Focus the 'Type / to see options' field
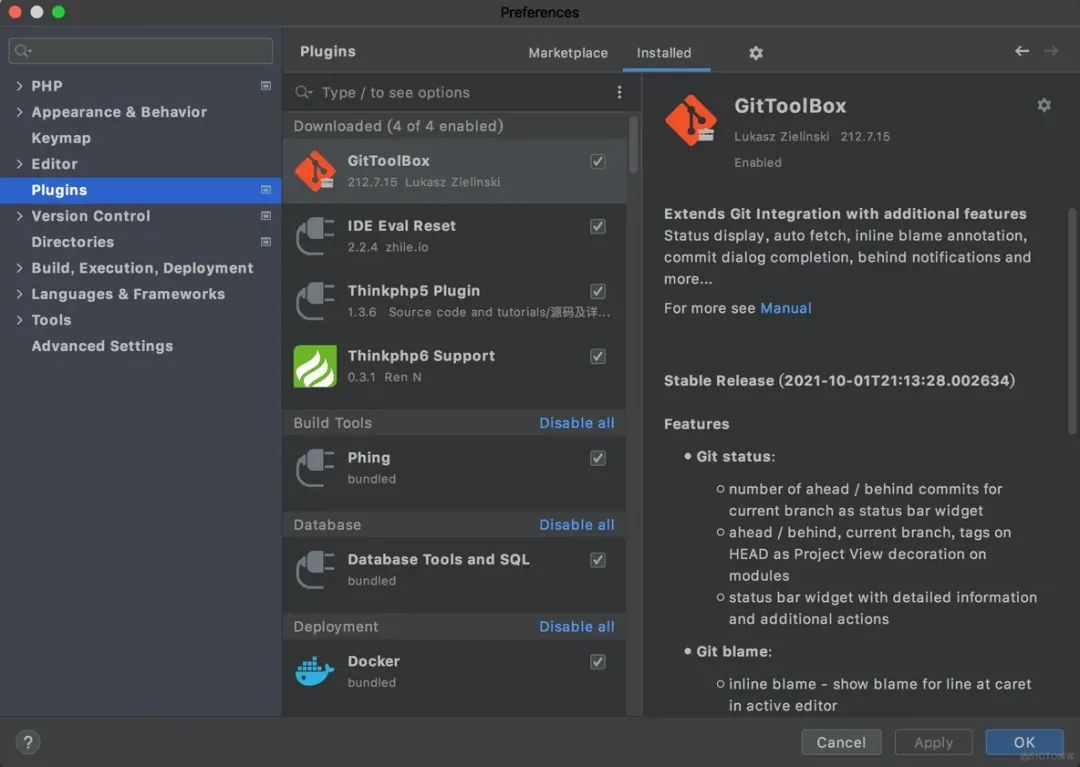 (x=455, y=92)
